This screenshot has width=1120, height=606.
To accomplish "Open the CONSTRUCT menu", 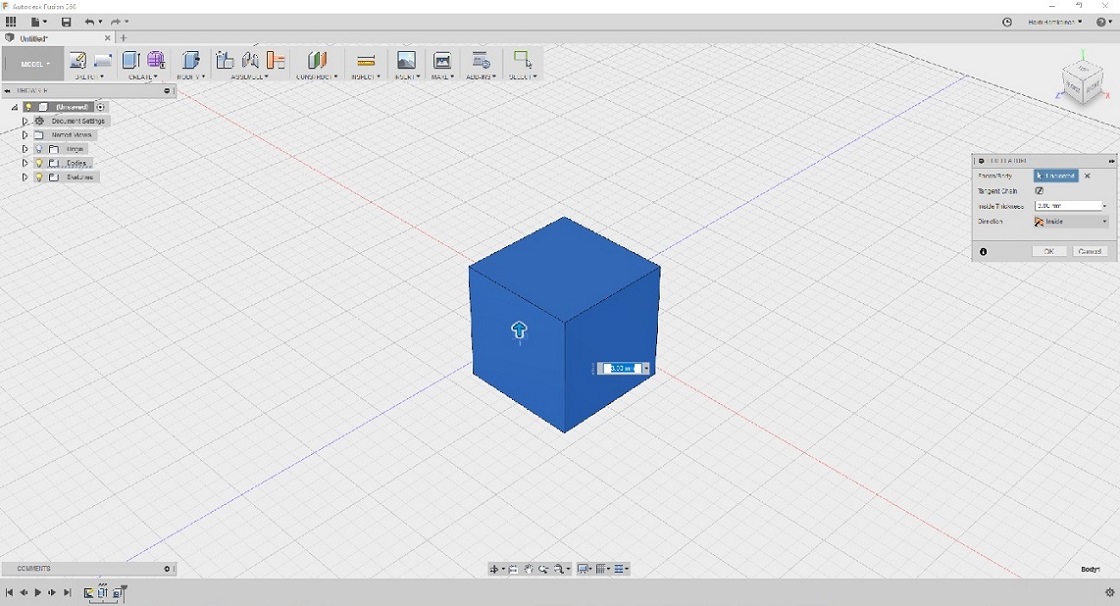I will pos(316,76).
